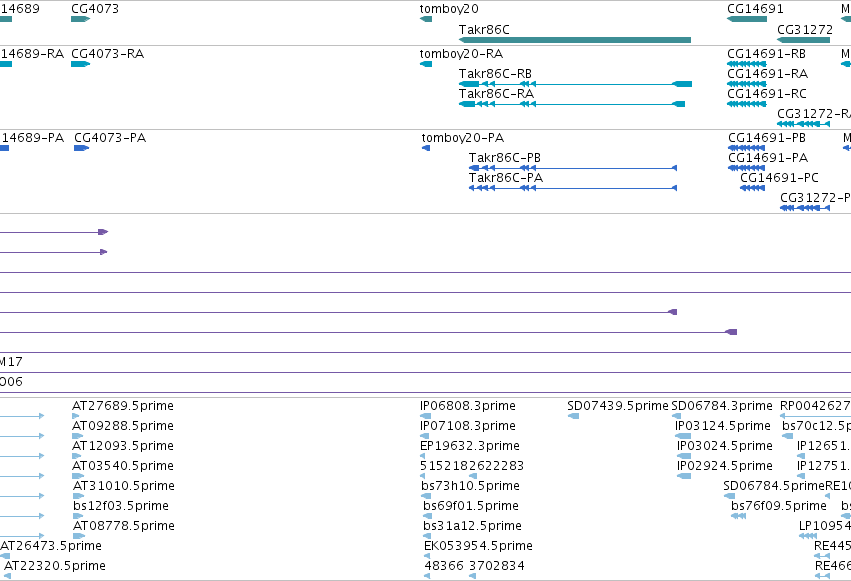Screen dimensions: 851x581
Task: Select the AT03540.5prime EST label
Action: click(123, 467)
